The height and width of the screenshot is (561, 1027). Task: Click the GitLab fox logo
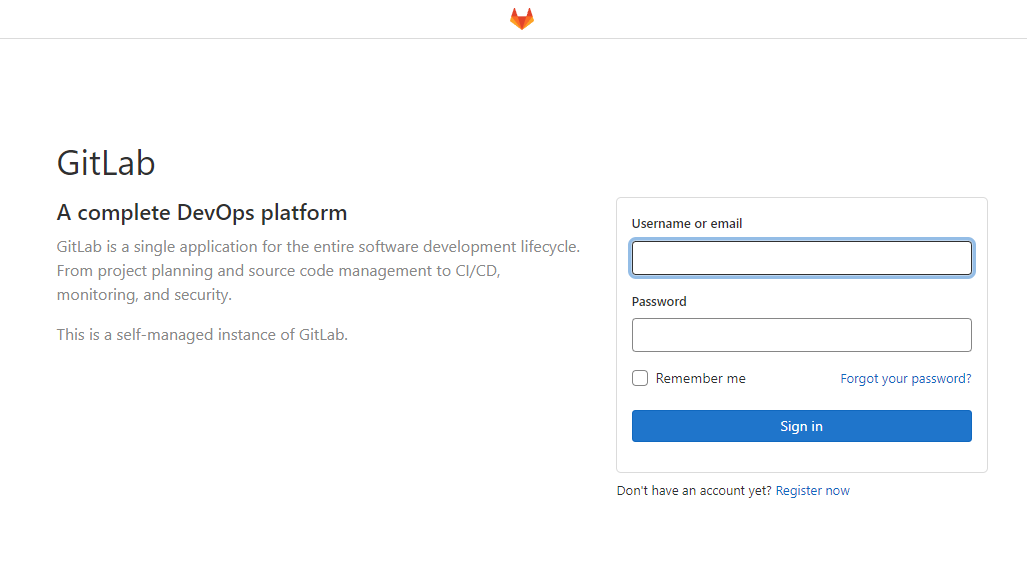[x=521, y=19]
